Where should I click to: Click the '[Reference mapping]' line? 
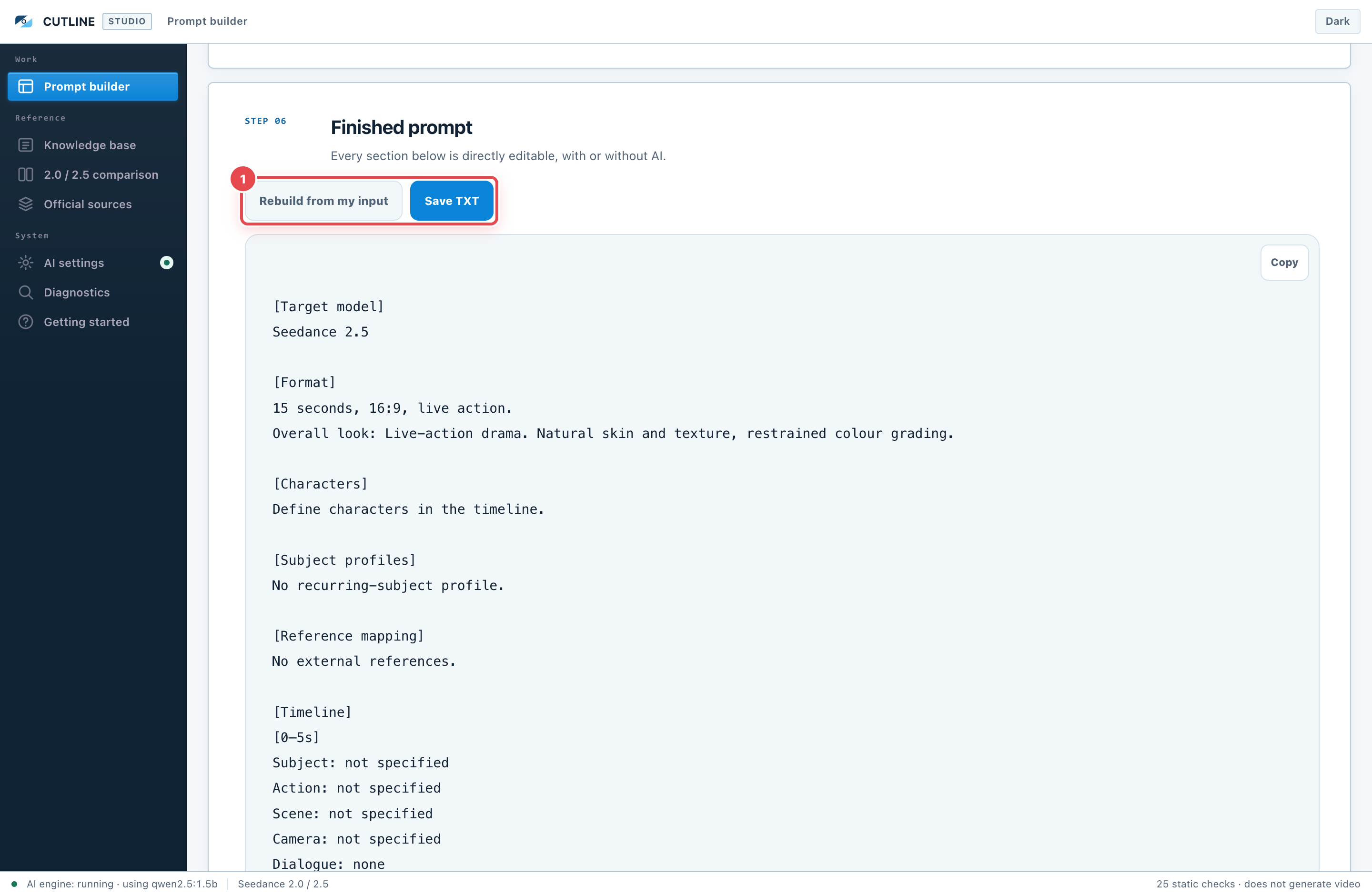(348, 636)
